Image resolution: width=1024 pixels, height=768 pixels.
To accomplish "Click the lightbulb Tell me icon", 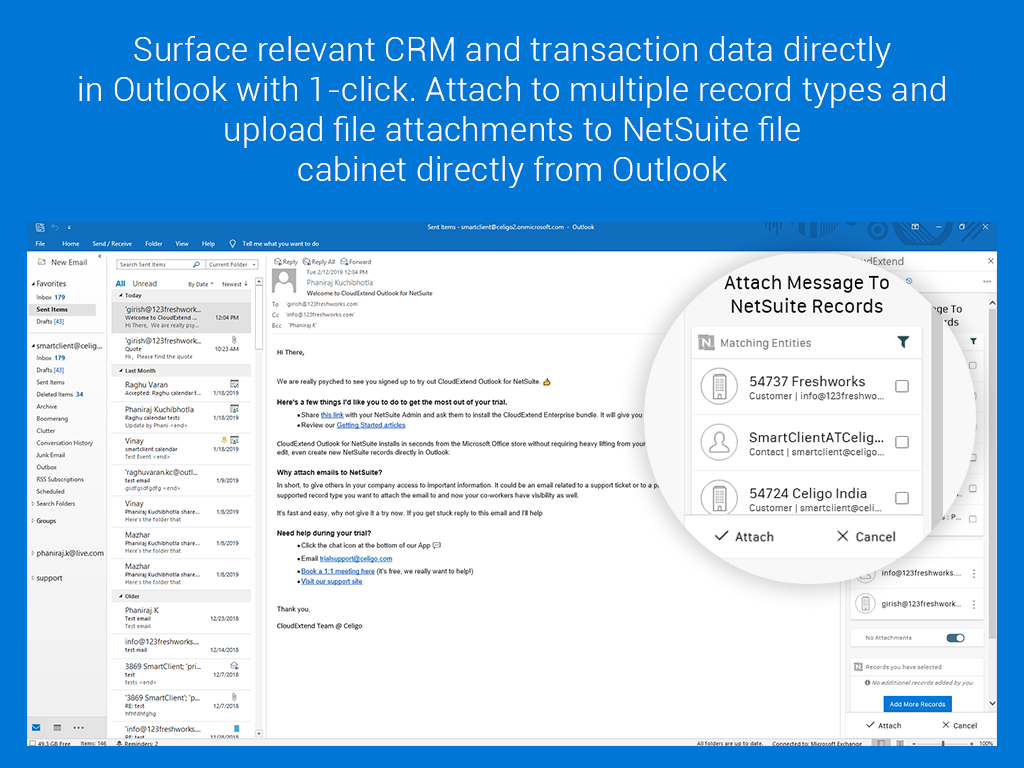I will (x=232, y=244).
